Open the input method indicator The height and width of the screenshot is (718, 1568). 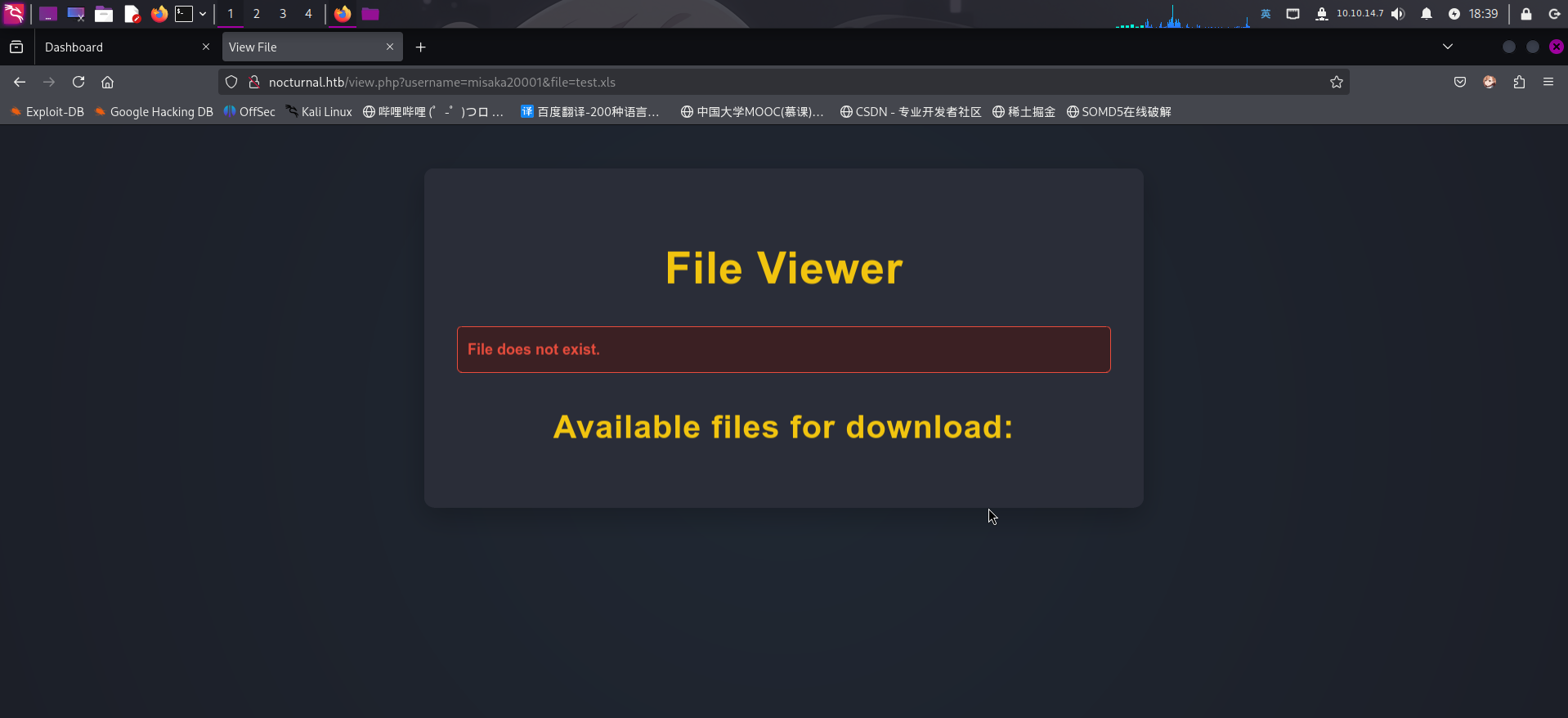tap(1266, 14)
